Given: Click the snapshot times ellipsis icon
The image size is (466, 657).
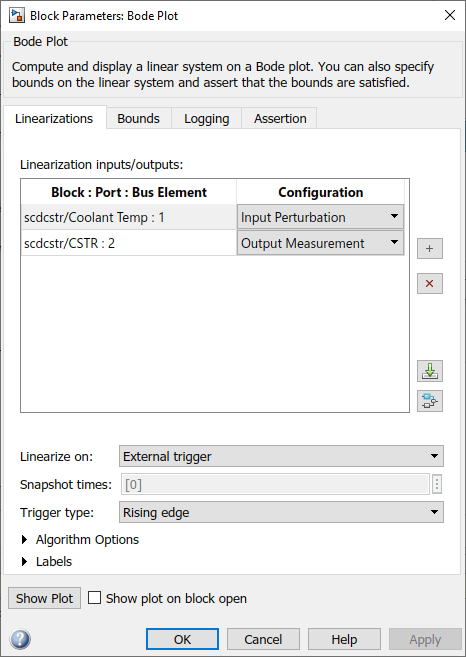Looking at the screenshot, I should [437, 485].
